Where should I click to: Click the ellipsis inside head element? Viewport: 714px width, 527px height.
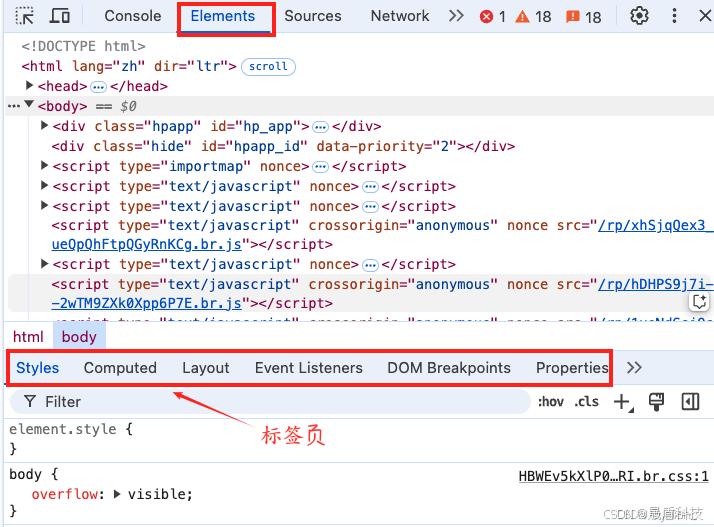point(98,87)
